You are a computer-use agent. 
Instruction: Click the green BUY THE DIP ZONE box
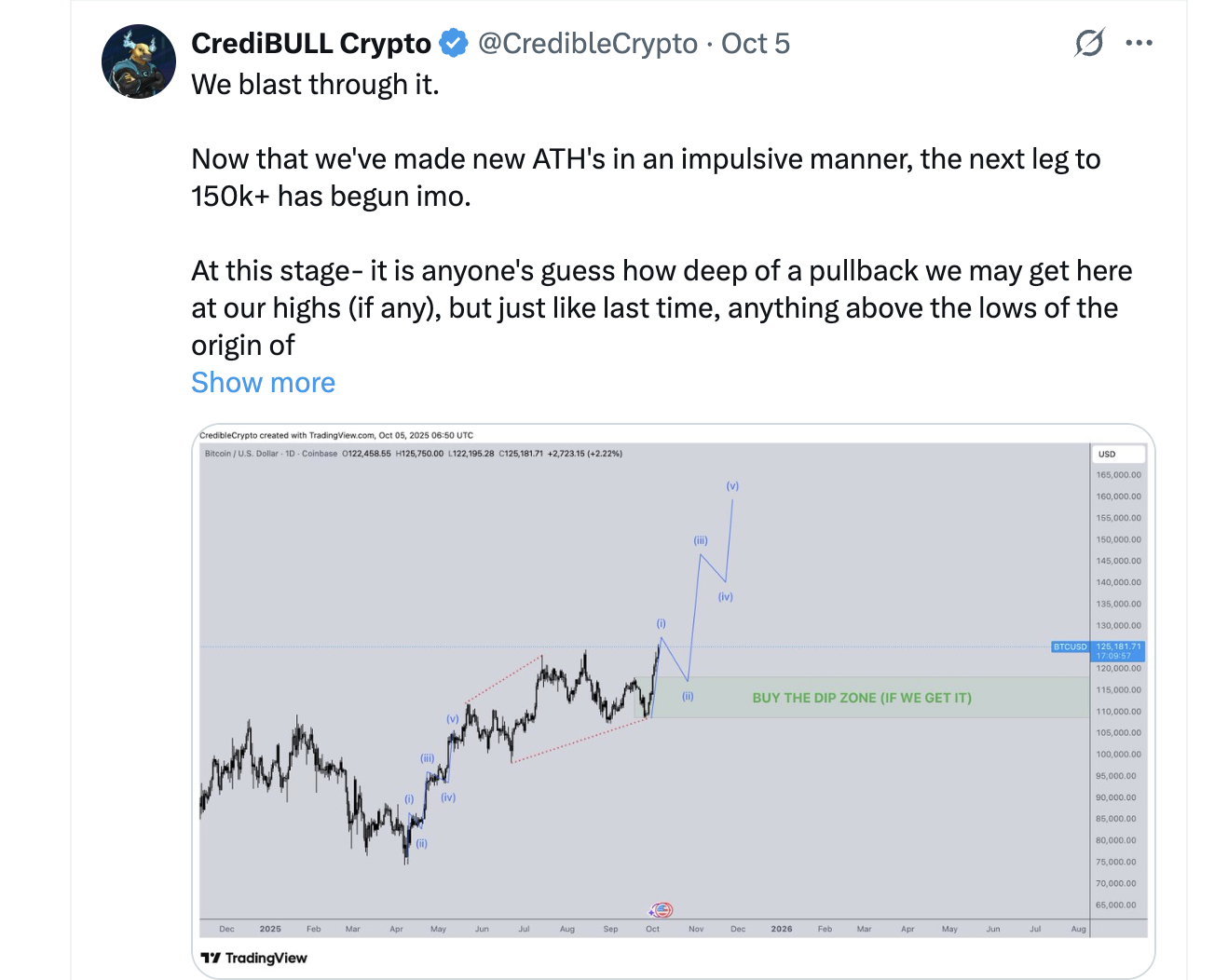(862, 698)
